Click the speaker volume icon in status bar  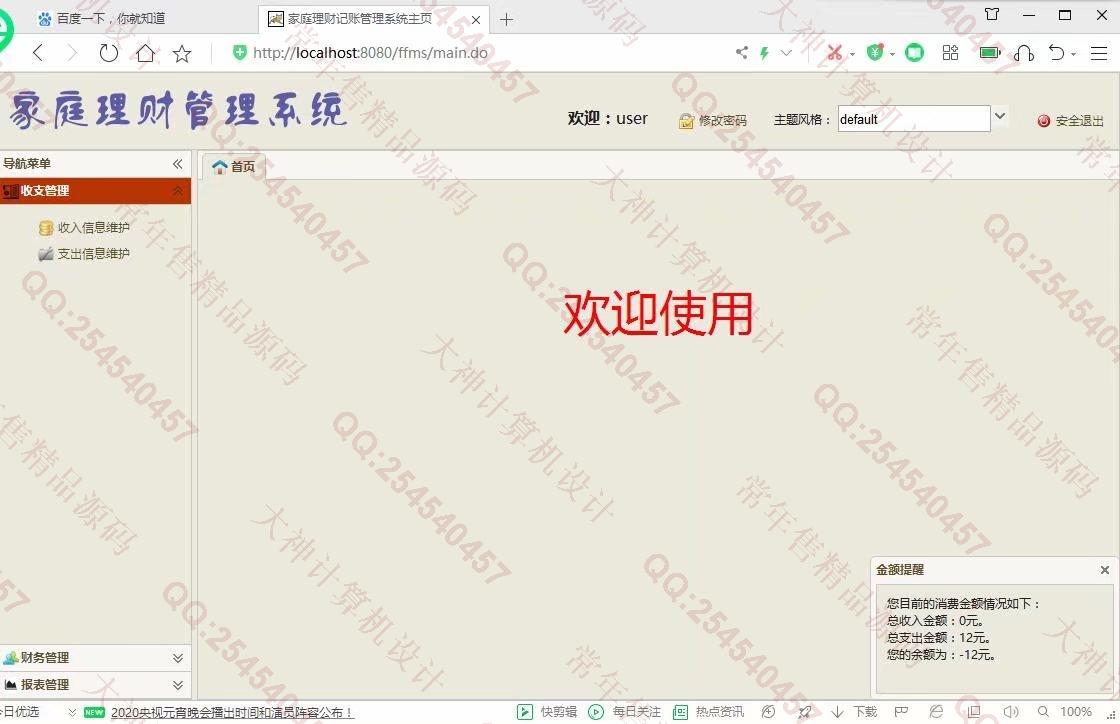click(x=1011, y=712)
